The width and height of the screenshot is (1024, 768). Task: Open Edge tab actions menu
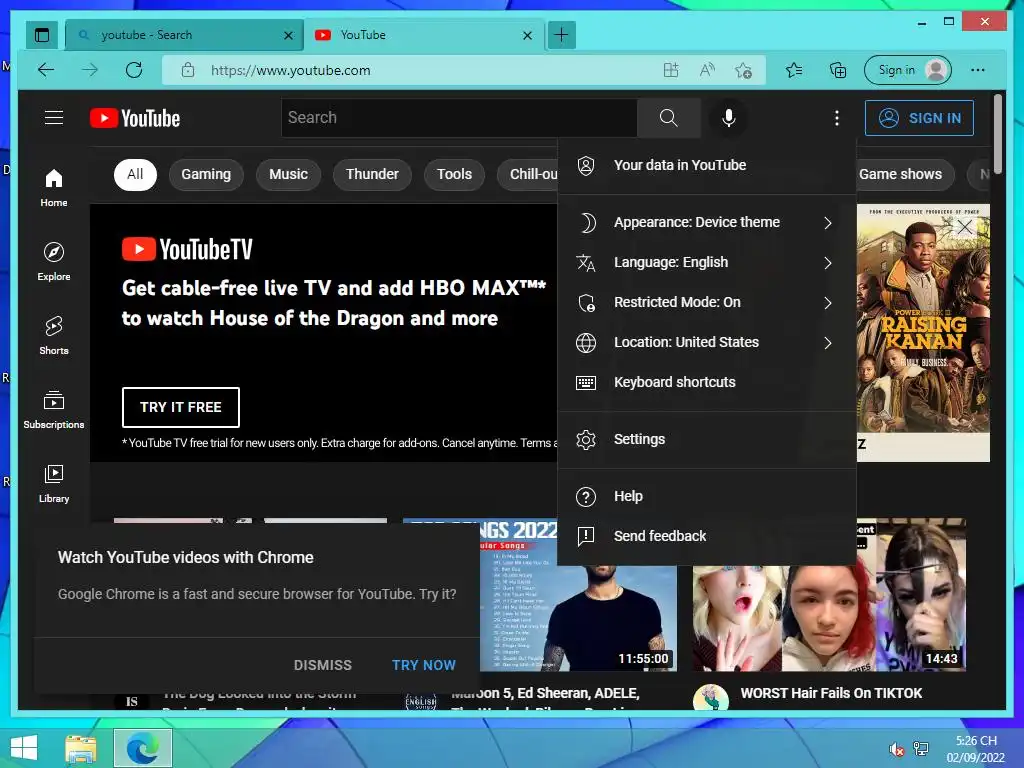42,35
